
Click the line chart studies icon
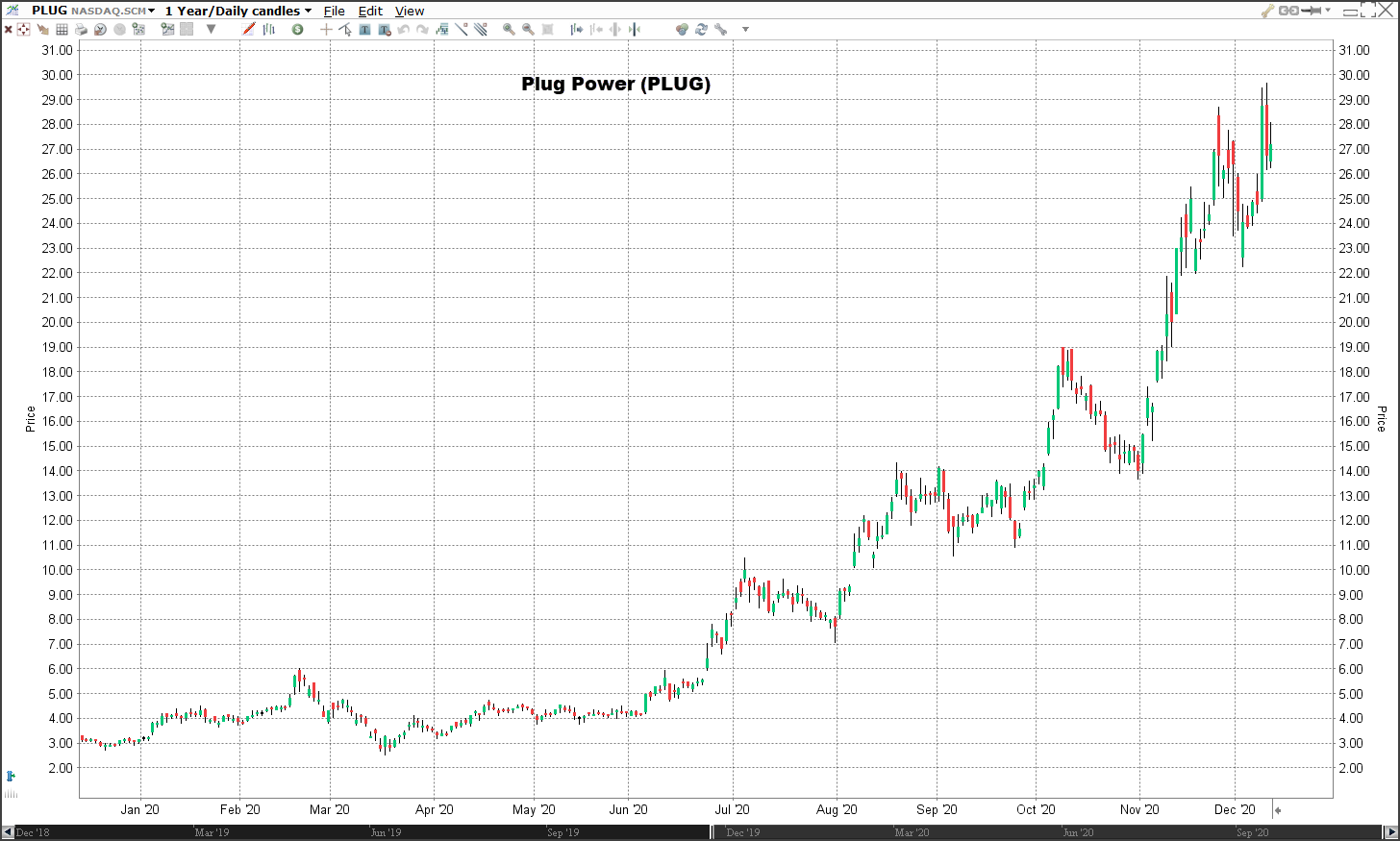167,30
